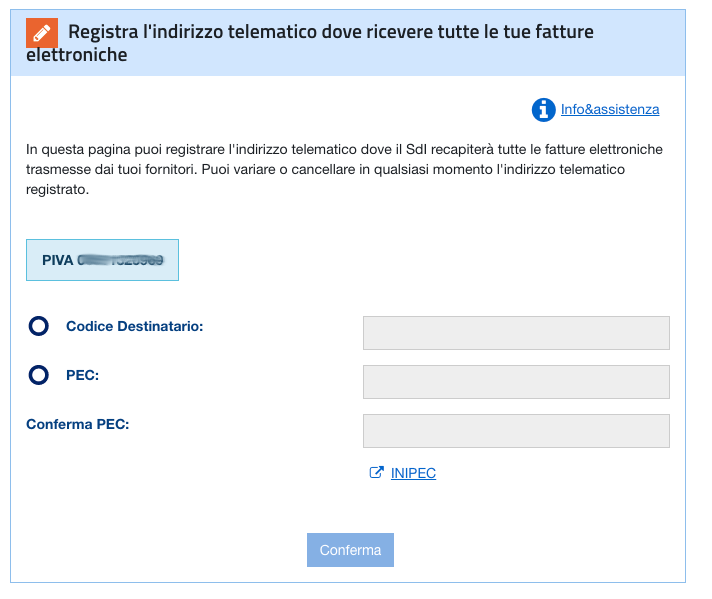This screenshot has height=599, width=712.
Task: Click the Codice Destinatario input field
Action: (x=516, y=333)
